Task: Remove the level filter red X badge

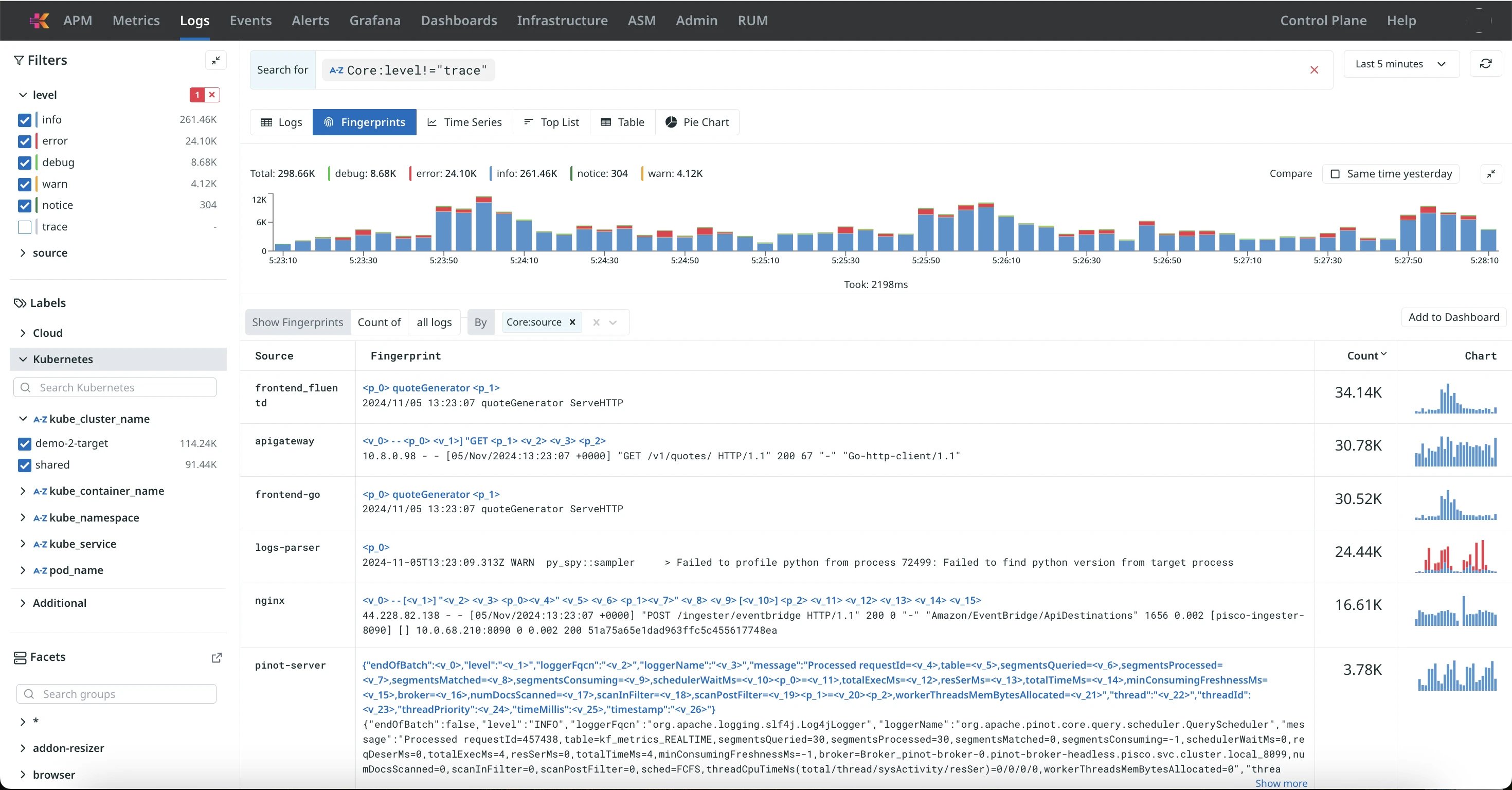Action: tap(212, 95)
